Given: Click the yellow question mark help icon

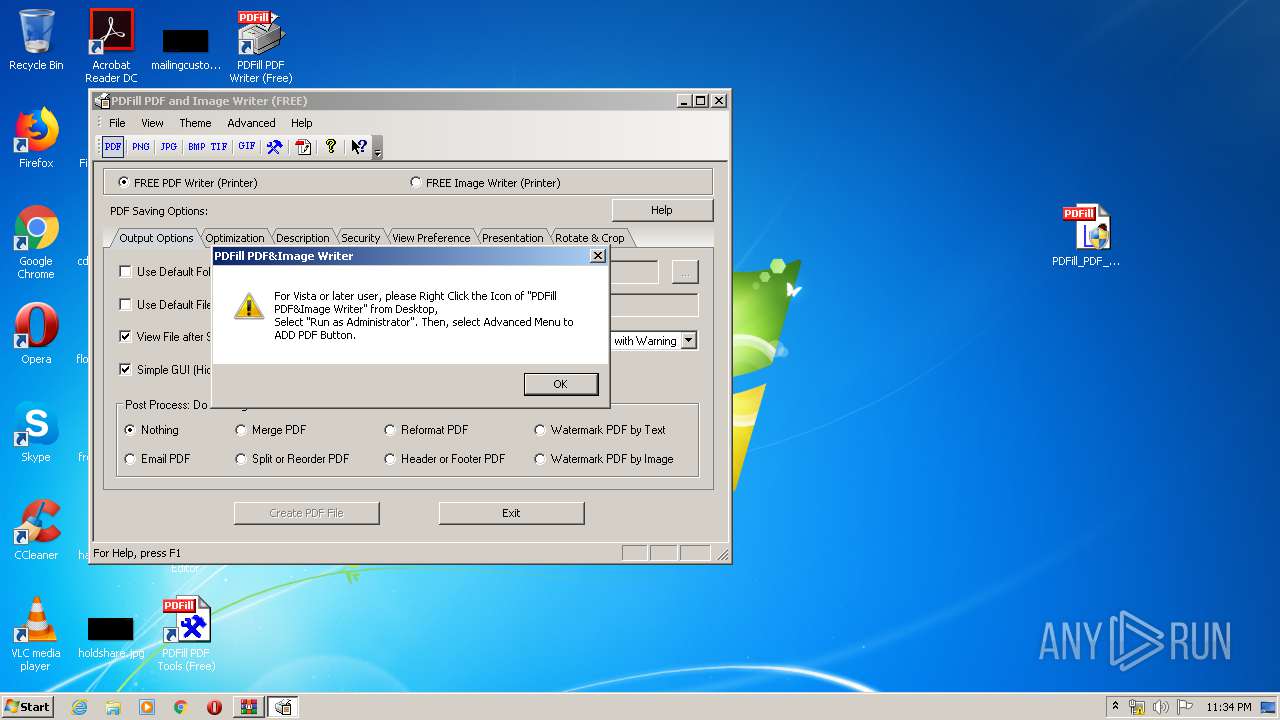Looking at the screenshot, I should click(x=331, y=147).
